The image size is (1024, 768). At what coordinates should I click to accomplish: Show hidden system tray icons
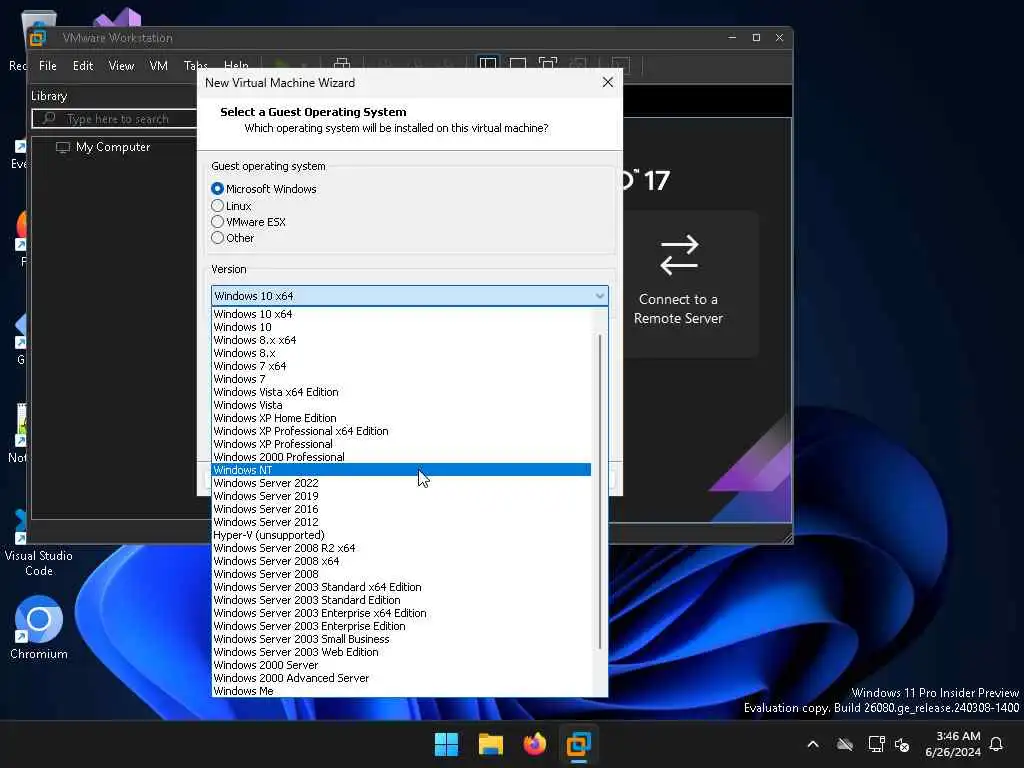pyautogui.click(x=813, y=744)
